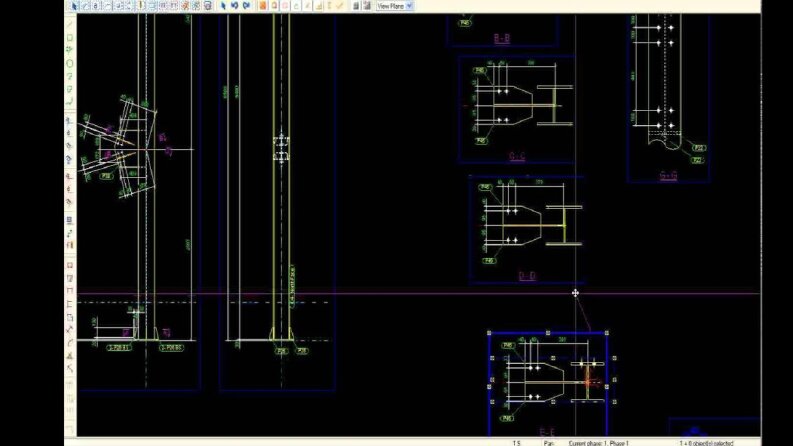Select the Draw Circle tool in left toolbar
The width and height of the screenshot is (793, 446).
coord(70,64)
